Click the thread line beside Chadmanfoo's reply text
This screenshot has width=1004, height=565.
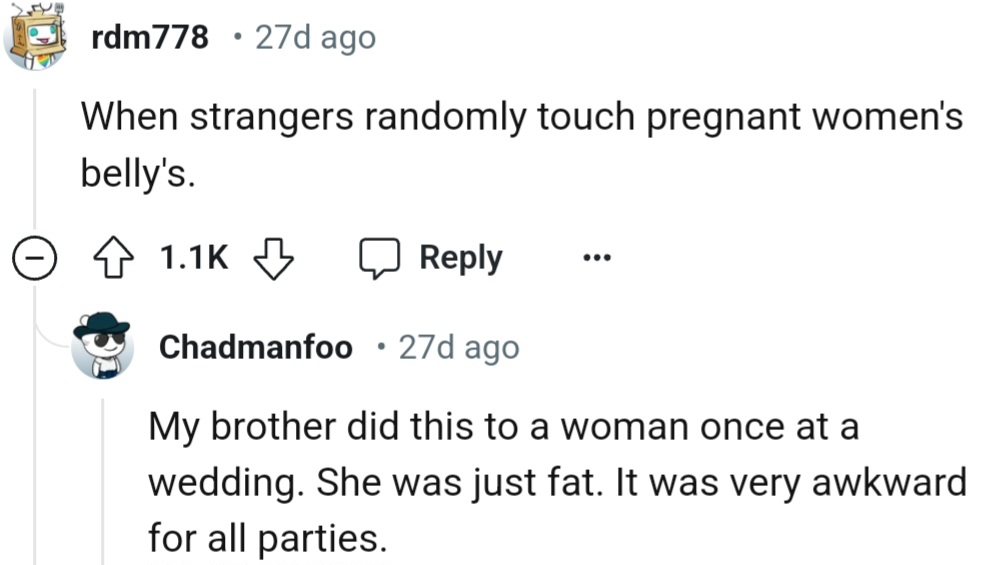tap(102, 480)
